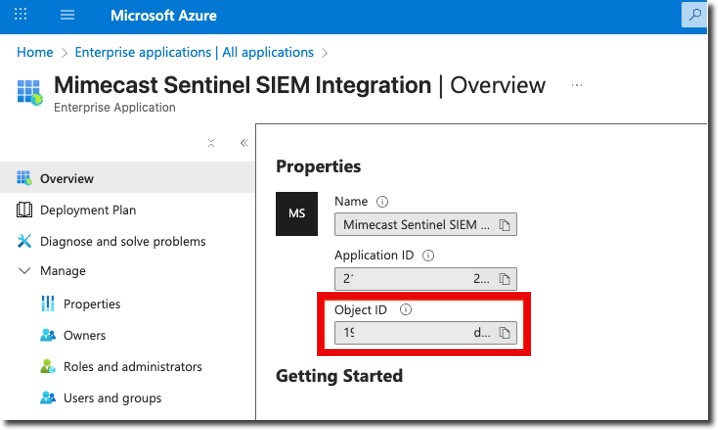Copy the Object ID to clipboard
Viewport: 718px width, 430px height.
(x=505, y=332)
